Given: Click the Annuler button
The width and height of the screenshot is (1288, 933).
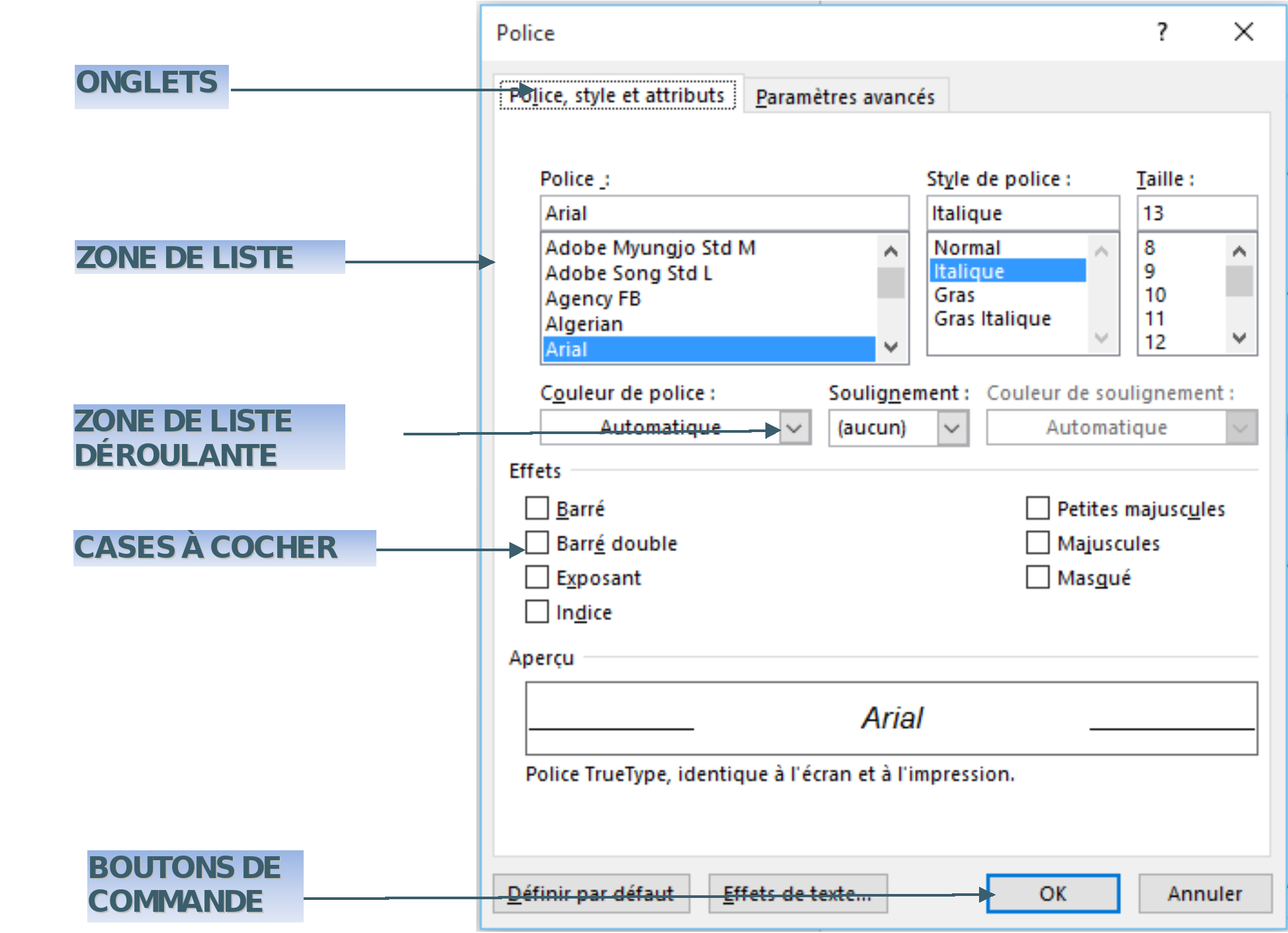Looking at the screenshot, I should click(1205, 893).
